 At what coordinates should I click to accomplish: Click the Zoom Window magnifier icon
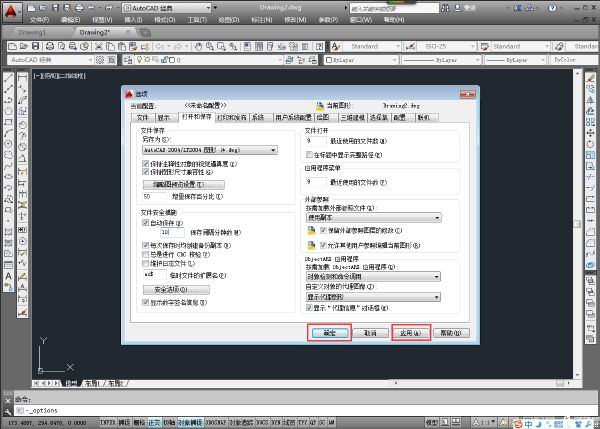(221, 46)
